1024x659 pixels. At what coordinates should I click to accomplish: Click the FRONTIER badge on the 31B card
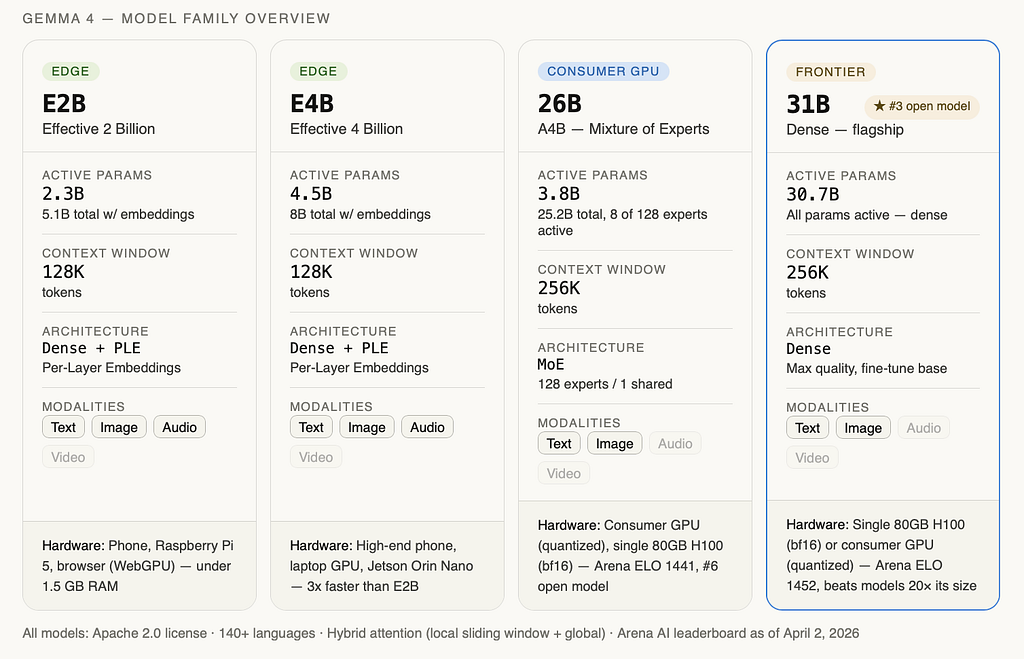click(x=831, y=72)
